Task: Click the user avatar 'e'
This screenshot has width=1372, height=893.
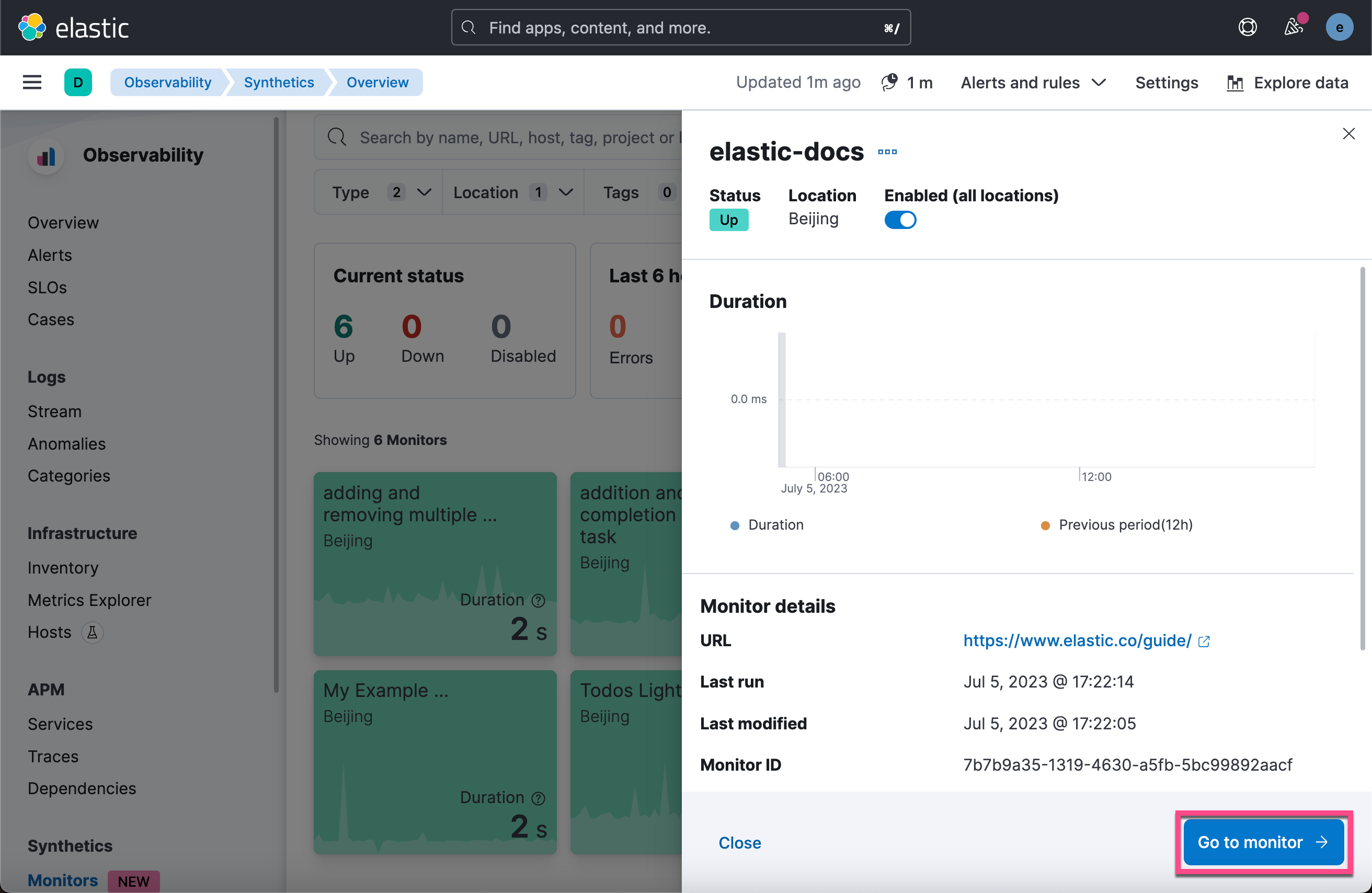Action: pos(1339,27)
